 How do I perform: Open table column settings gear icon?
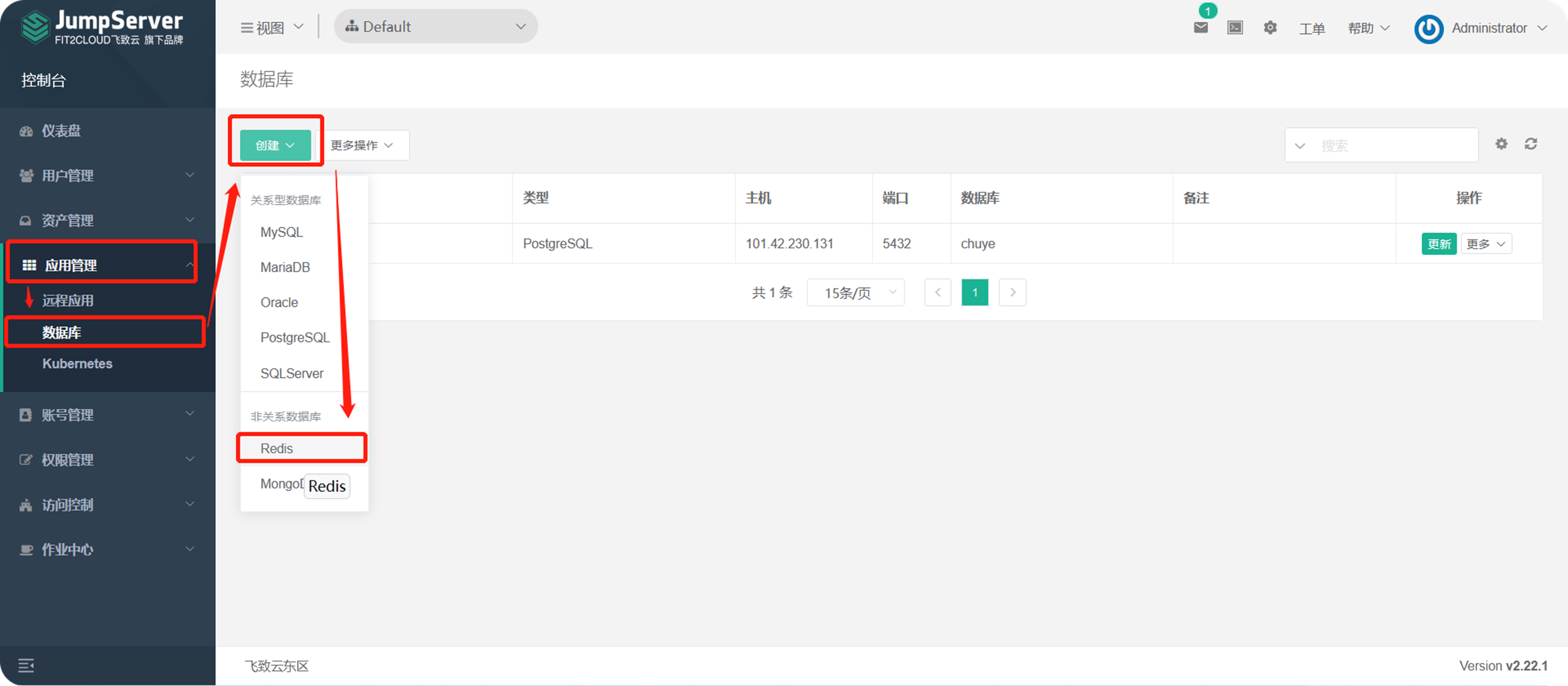pos(1501,144)
